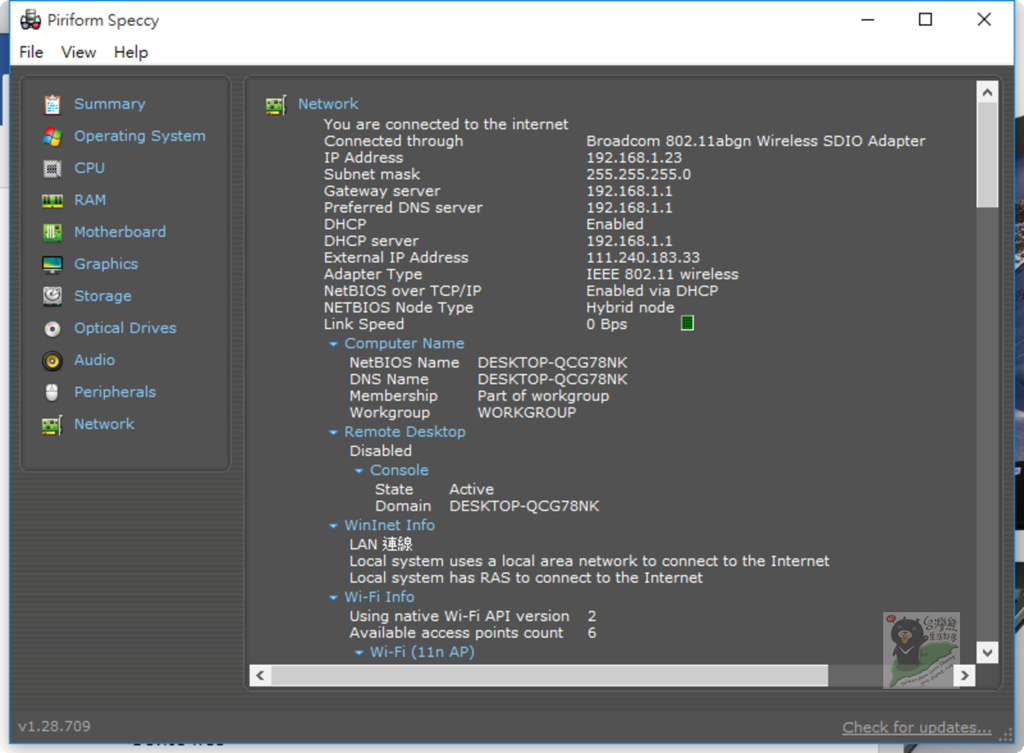Click the Subnet mask value 255.255.255.0

pyautogui.click(x=638, y=174)
